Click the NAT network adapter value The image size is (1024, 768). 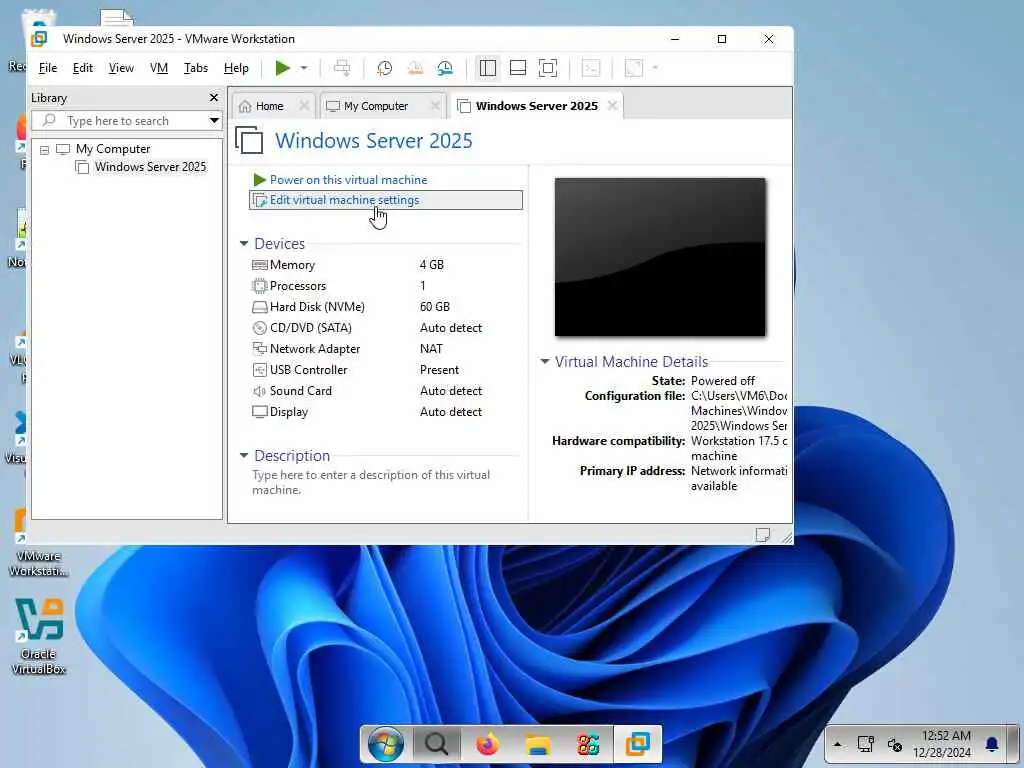coord(431,349)
